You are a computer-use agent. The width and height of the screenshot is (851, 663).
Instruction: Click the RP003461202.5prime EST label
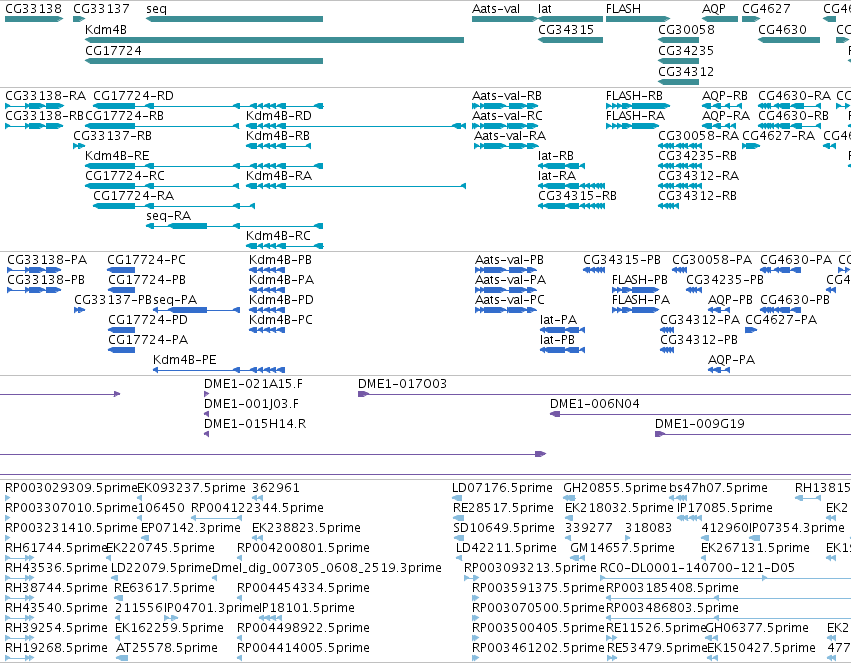pos(538,648)
